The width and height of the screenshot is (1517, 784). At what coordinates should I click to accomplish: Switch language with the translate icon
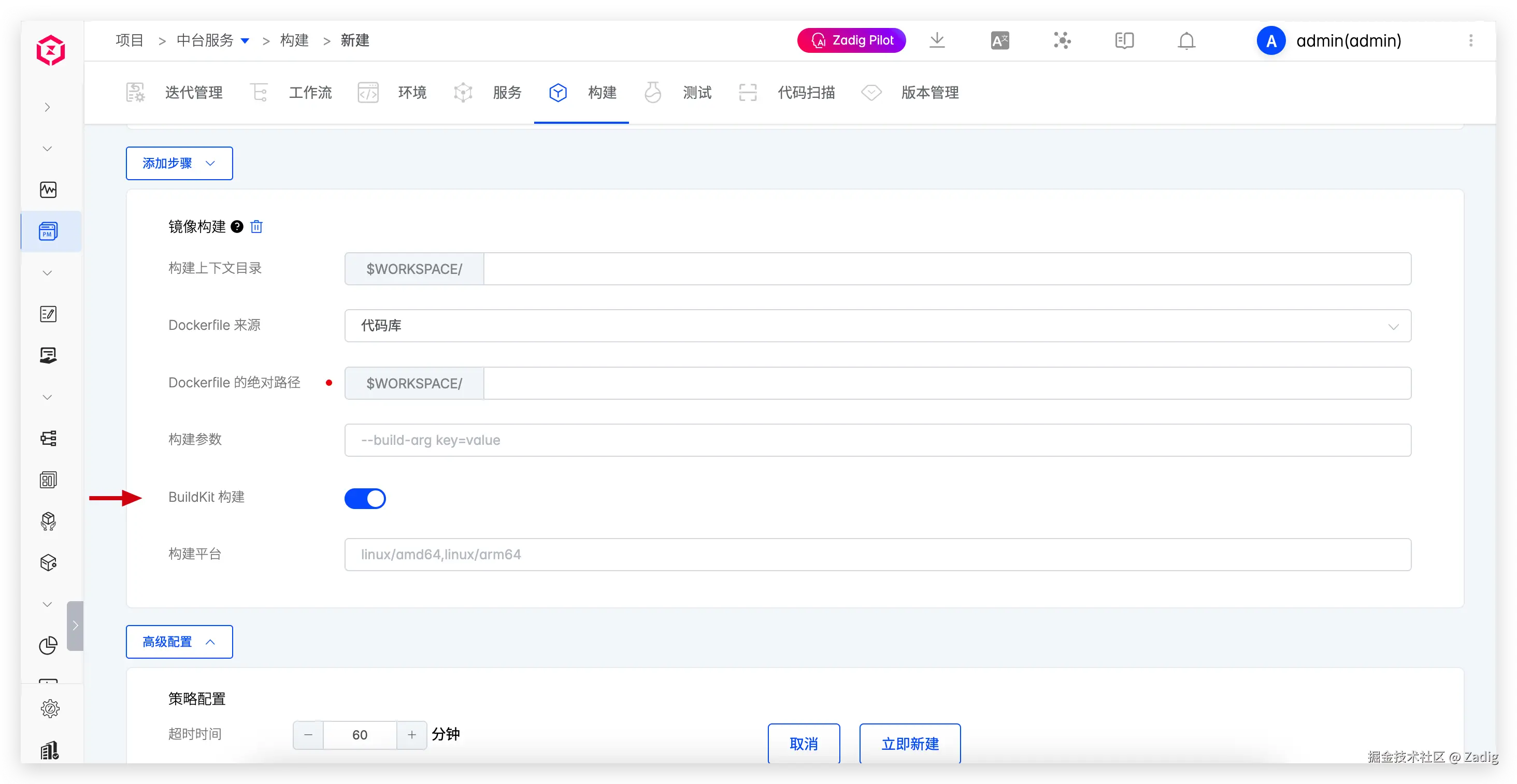pyautogui.click(x=999, y=40)
